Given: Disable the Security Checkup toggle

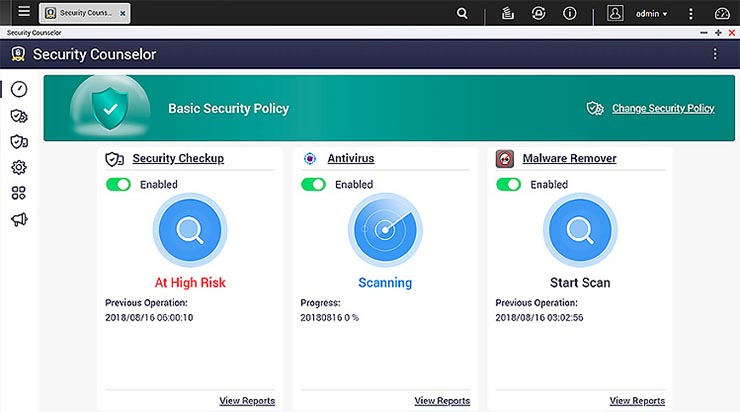Looking at the screenshot, I should (x=118, y=185).
